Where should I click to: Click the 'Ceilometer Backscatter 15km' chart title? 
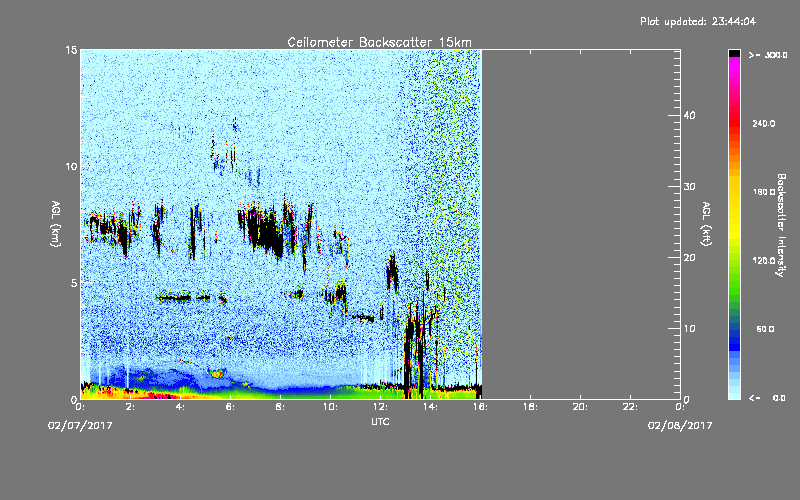point(380,42)
